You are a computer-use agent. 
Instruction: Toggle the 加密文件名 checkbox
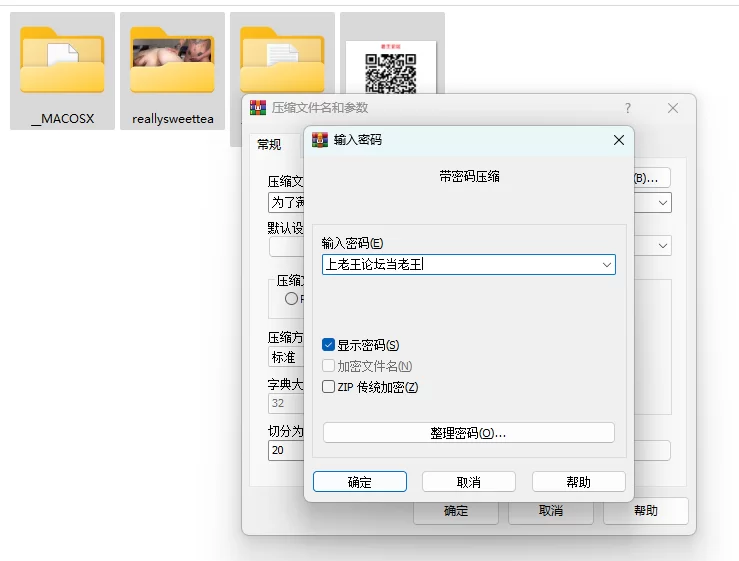click(329, 366)
